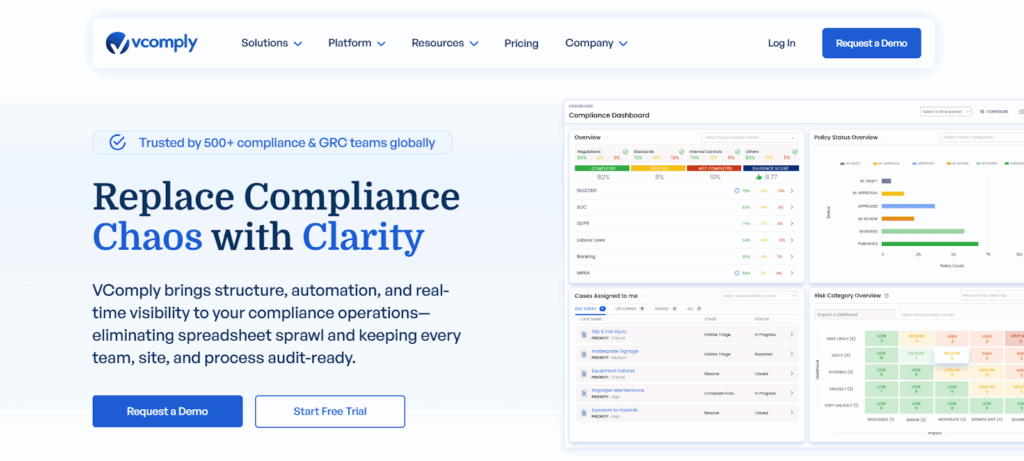The height and width of the screenshot is (461, 1024).
Task: Click the Log In link
Action: [x=781, y=43]
